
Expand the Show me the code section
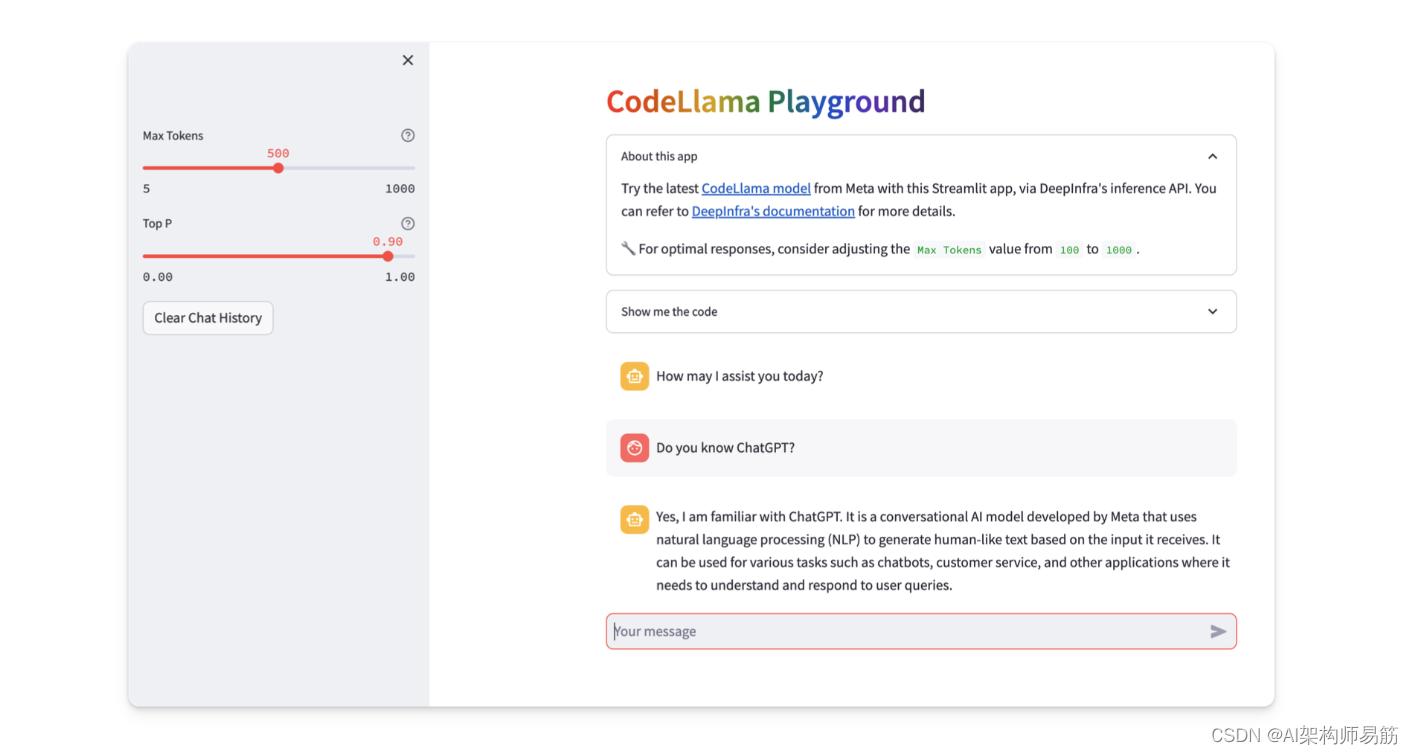[921, 311]
